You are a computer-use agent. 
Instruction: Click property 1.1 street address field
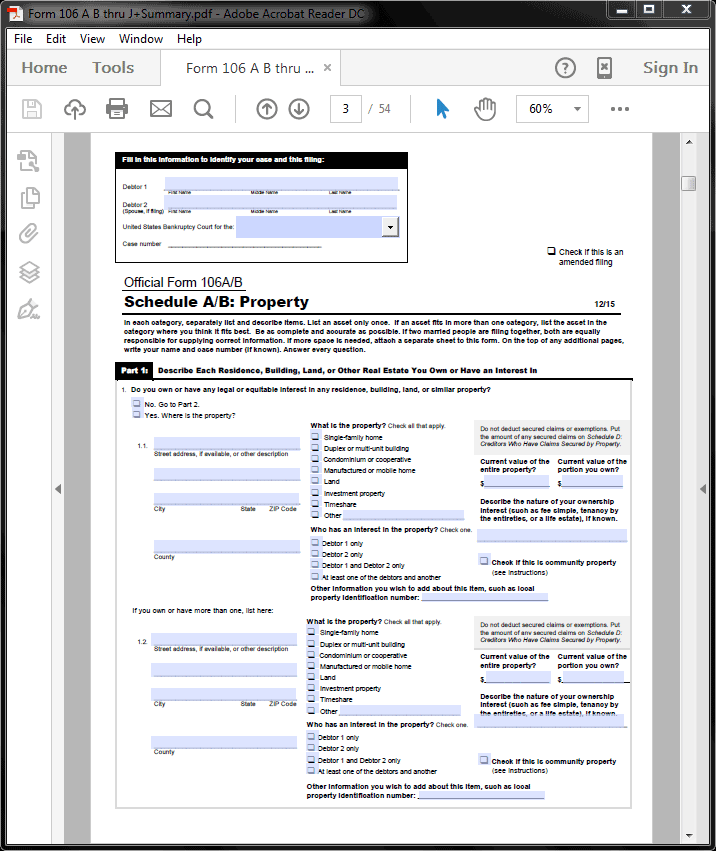(227, 443)
